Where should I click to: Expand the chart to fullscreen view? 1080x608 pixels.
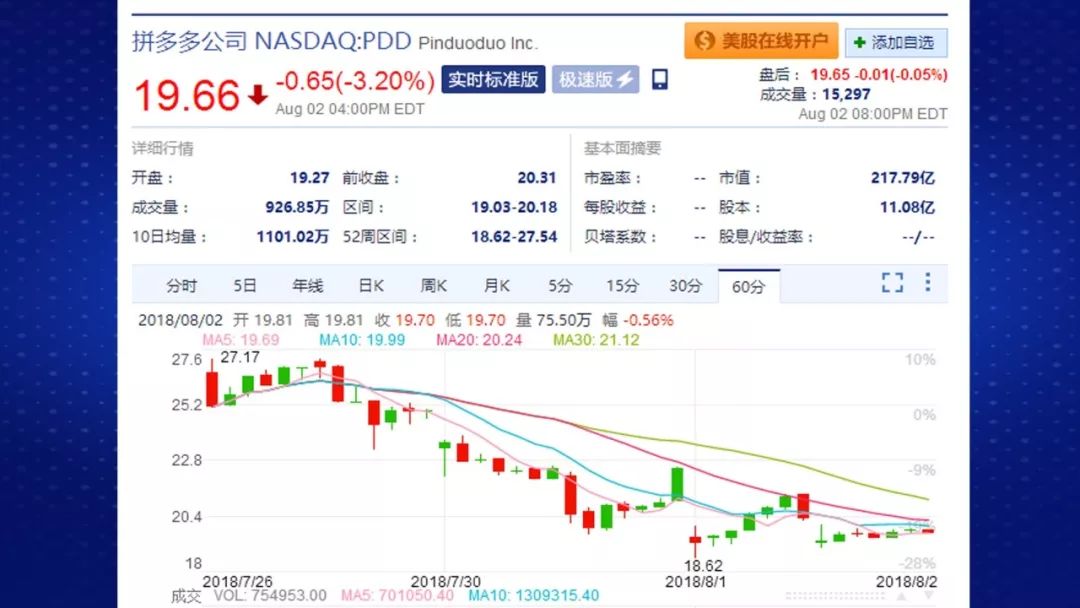[x=892, y=283]
